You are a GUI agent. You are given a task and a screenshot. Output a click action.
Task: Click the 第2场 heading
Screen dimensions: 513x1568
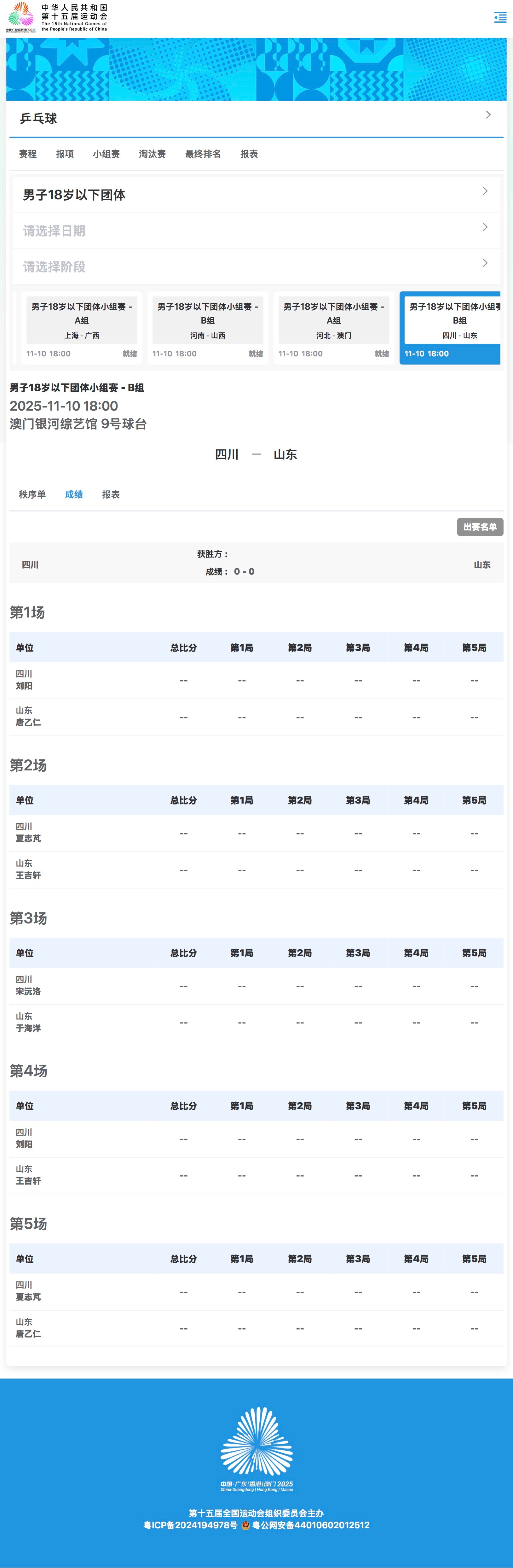pyautogui.click(x=28, y=765)
